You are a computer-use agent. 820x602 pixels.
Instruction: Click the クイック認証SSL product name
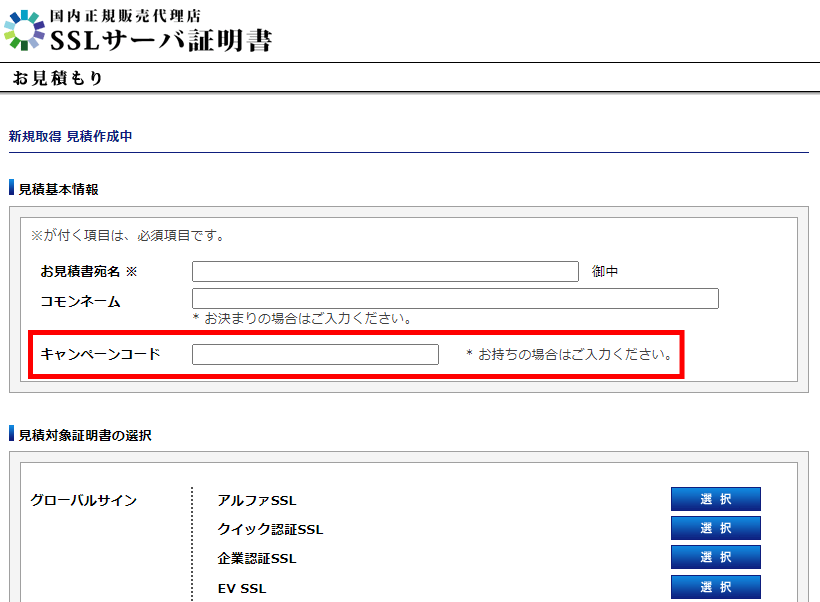coord(270,529)
